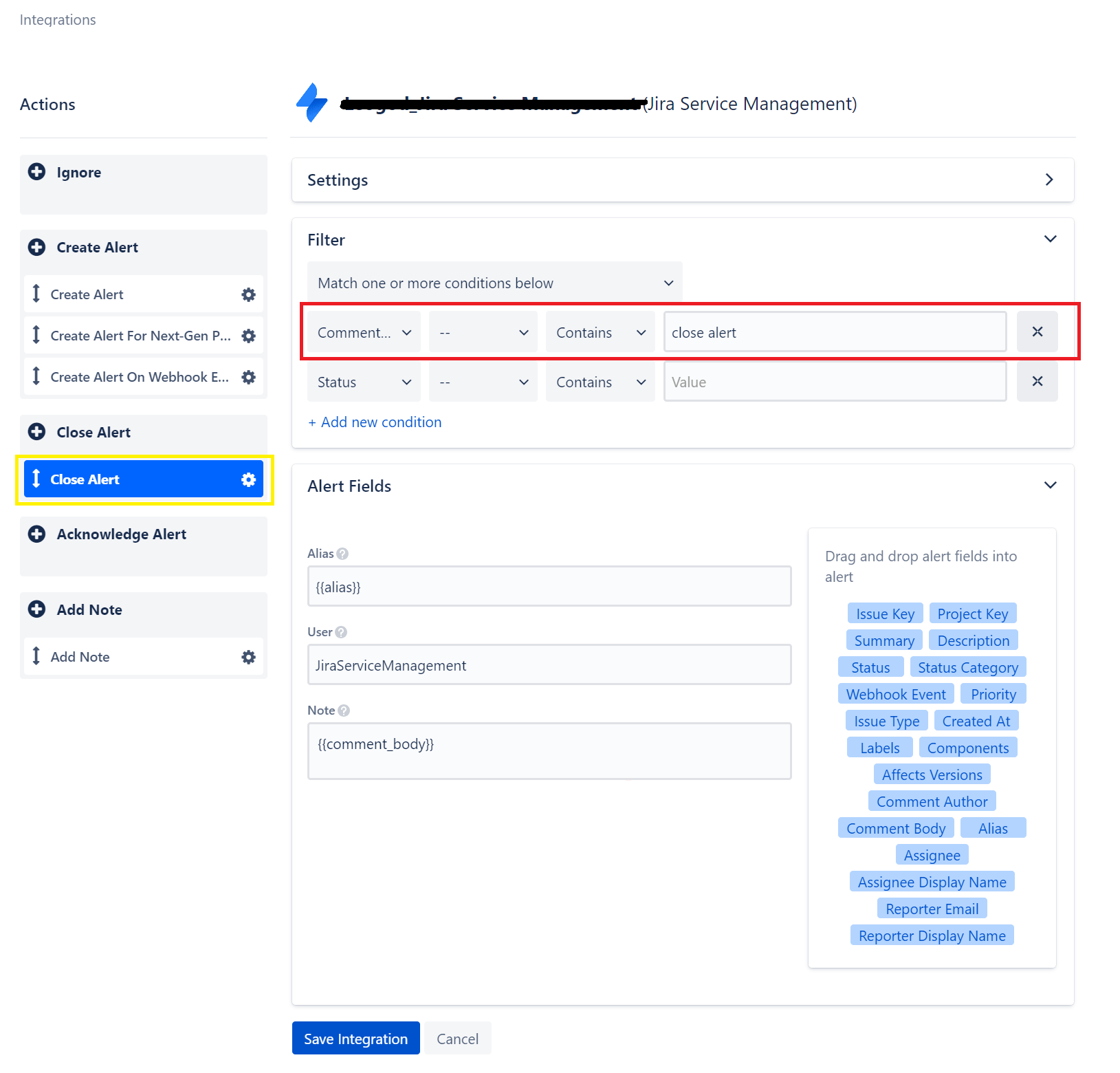Open gear settings for Create Alert On Webhook
This screenshot has height=1073, width=1120.
(x=249, y=378)
